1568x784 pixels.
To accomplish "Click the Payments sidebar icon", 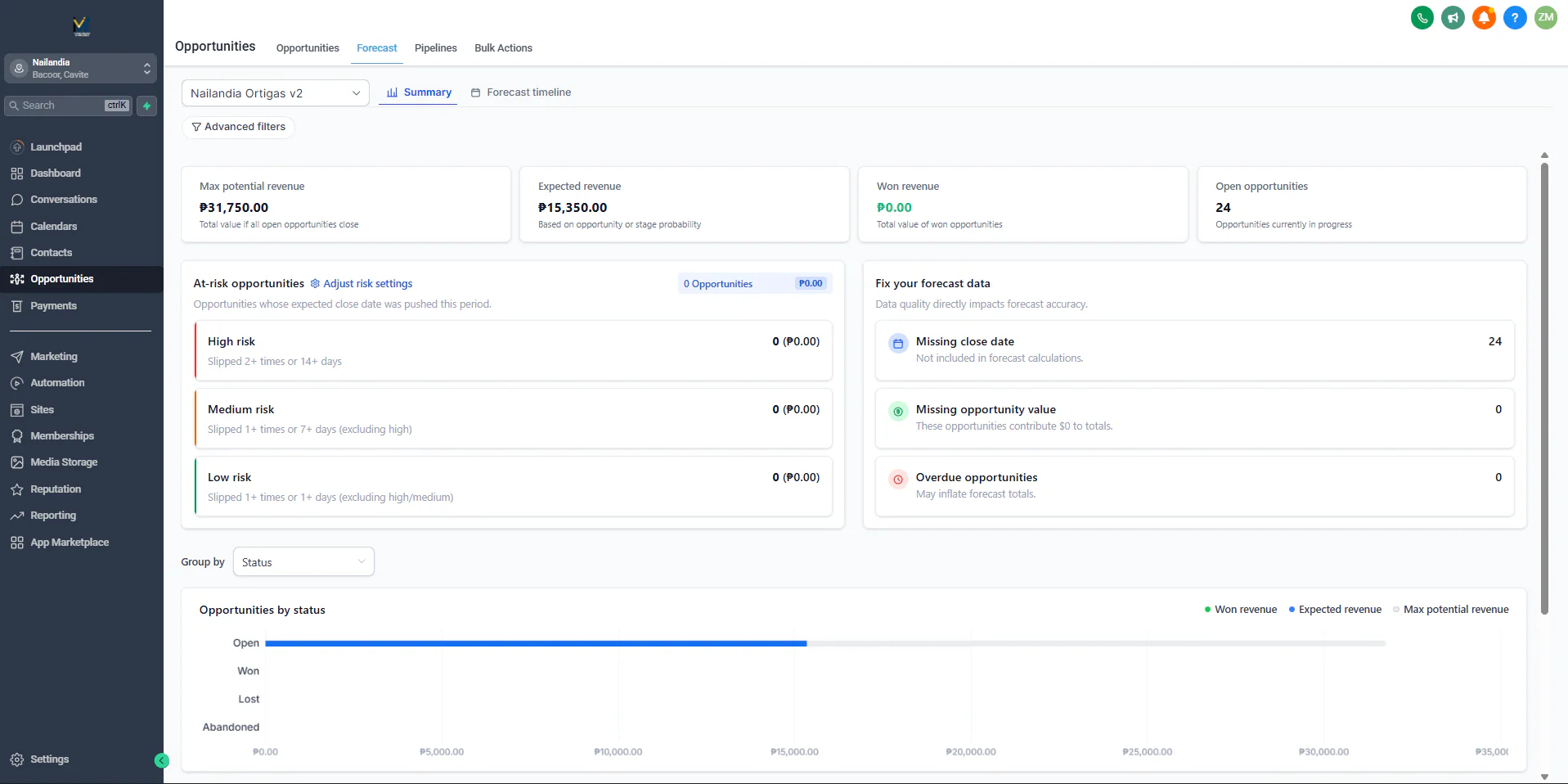I will pyautogui.click(x=17, y=306).
